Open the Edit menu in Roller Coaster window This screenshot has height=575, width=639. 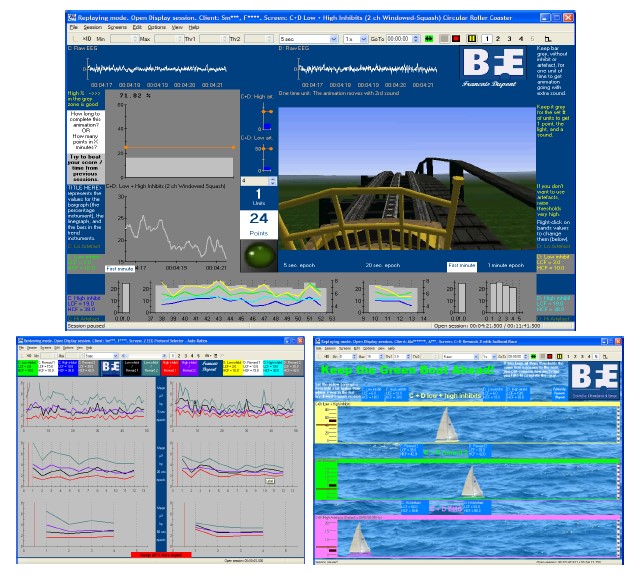click(137, 27)
